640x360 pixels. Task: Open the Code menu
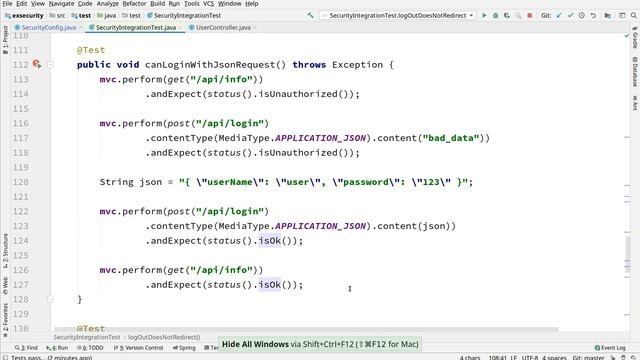[85, 4]
